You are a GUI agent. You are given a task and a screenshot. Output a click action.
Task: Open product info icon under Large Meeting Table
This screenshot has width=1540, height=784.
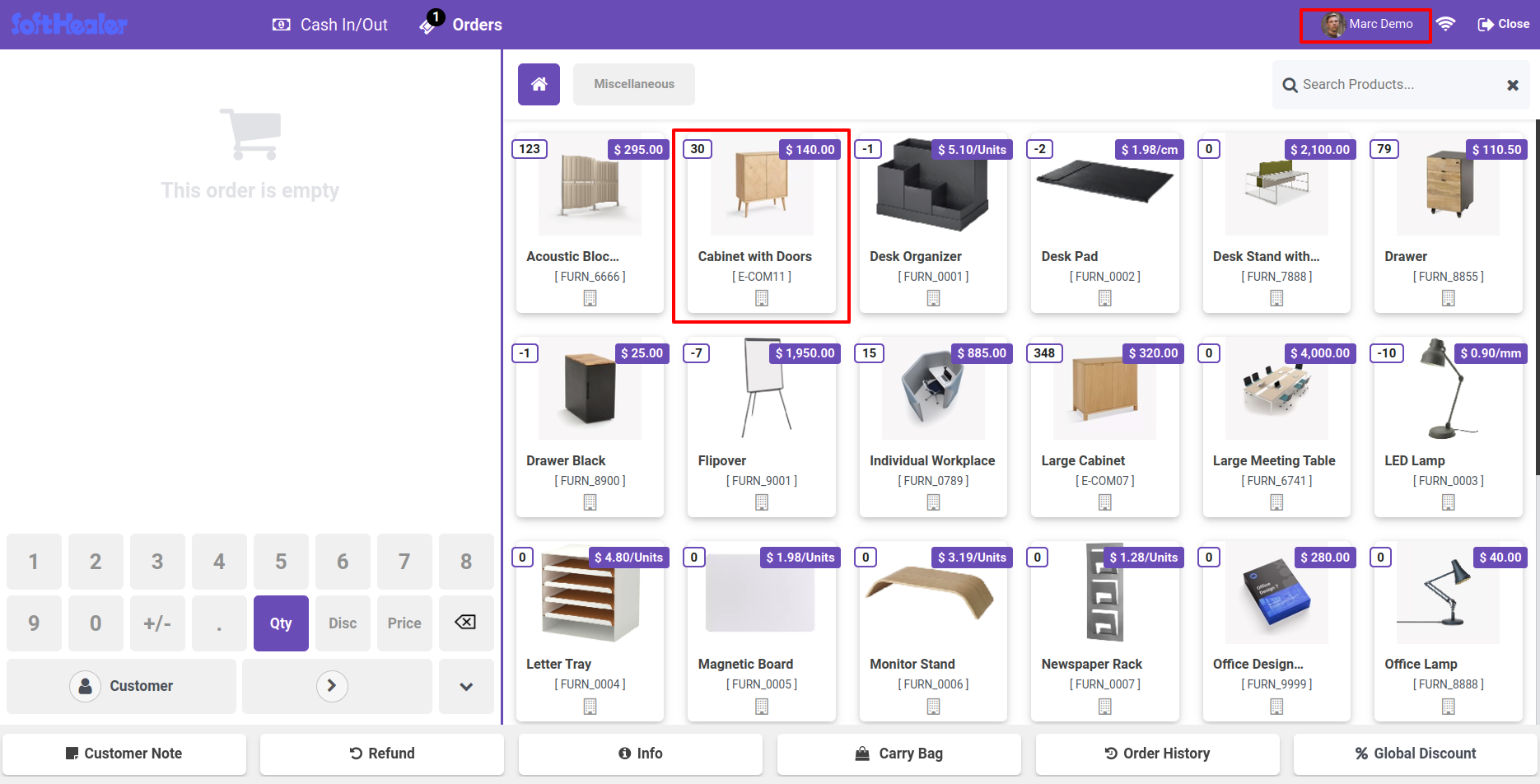(x=1276, y=502)
